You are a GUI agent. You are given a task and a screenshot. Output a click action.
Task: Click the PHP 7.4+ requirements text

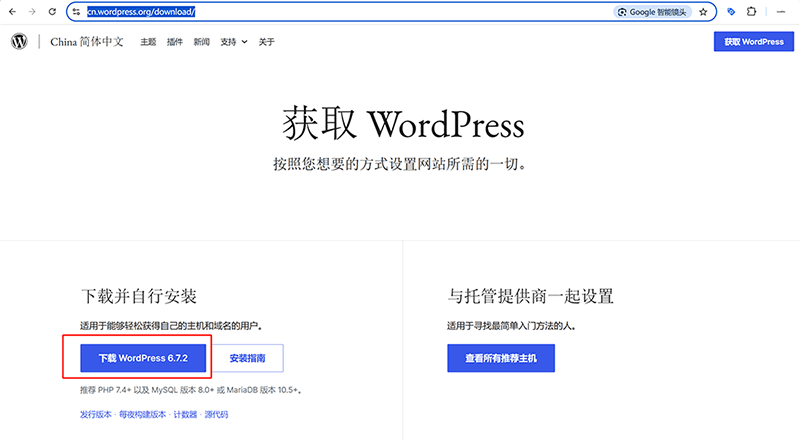tap(190, 390)
